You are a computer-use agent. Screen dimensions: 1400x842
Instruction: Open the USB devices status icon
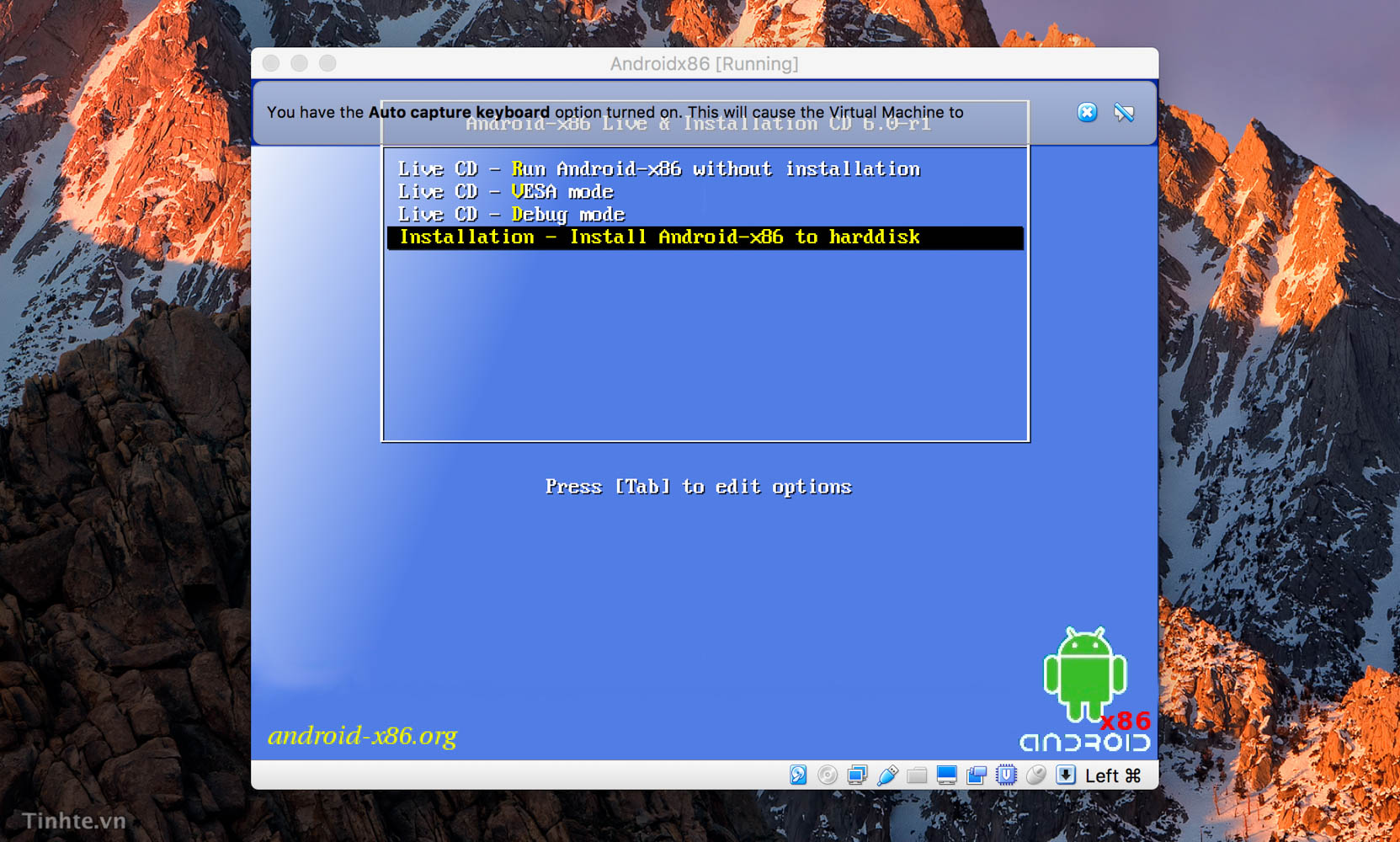point(887,775)
